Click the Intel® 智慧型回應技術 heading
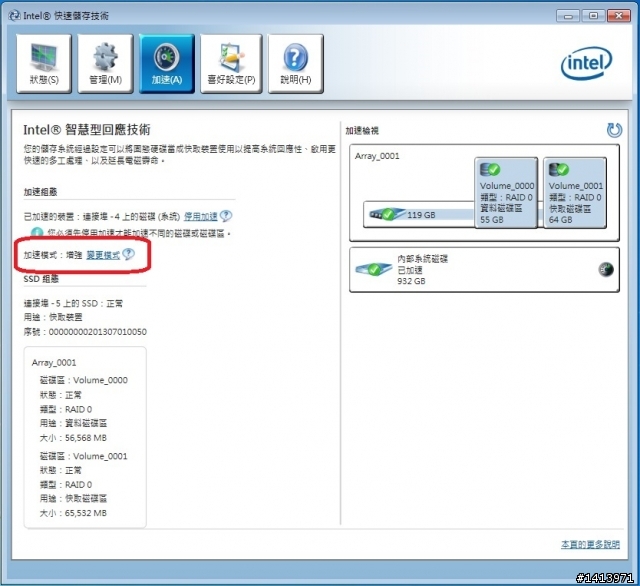 (x=87, y=130)
